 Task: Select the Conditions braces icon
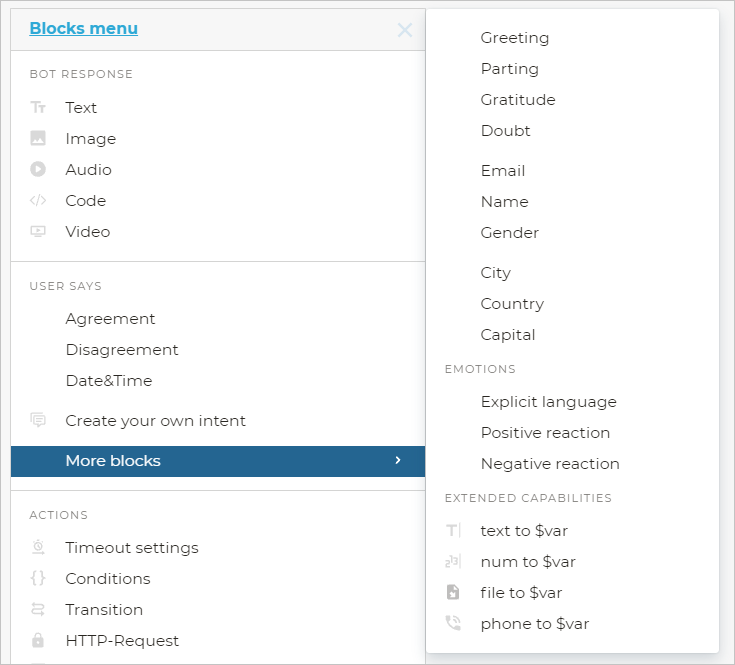38,579
